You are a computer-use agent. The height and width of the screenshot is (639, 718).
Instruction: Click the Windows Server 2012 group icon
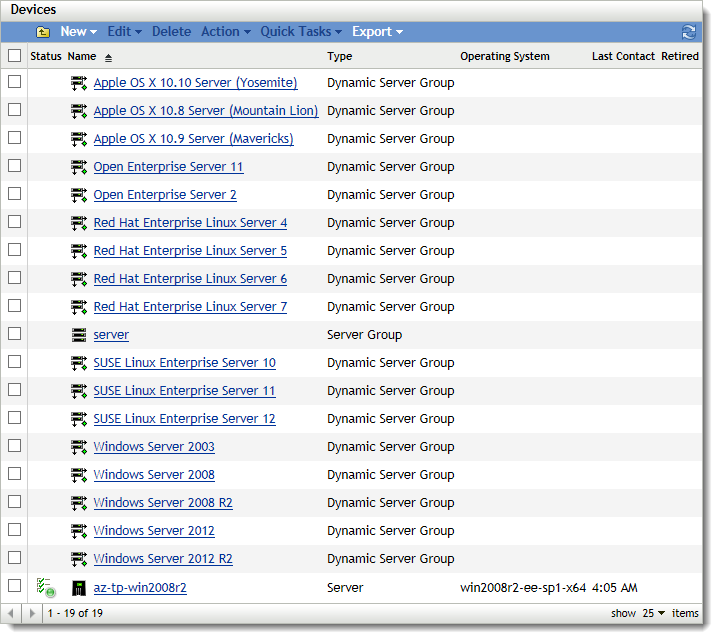coord(79,531)
